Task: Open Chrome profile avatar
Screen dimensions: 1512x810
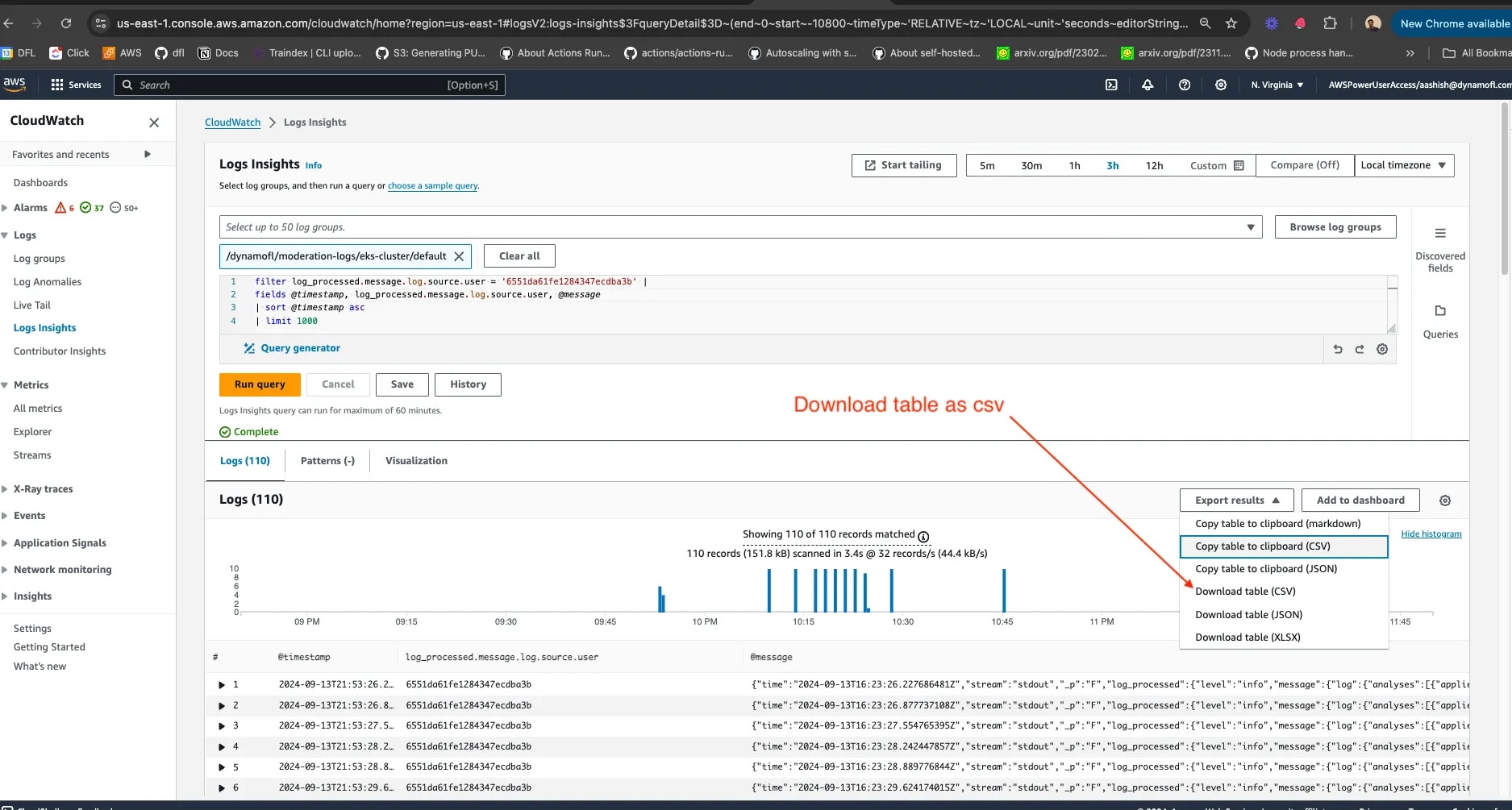Action: (x=1372, y=23)
